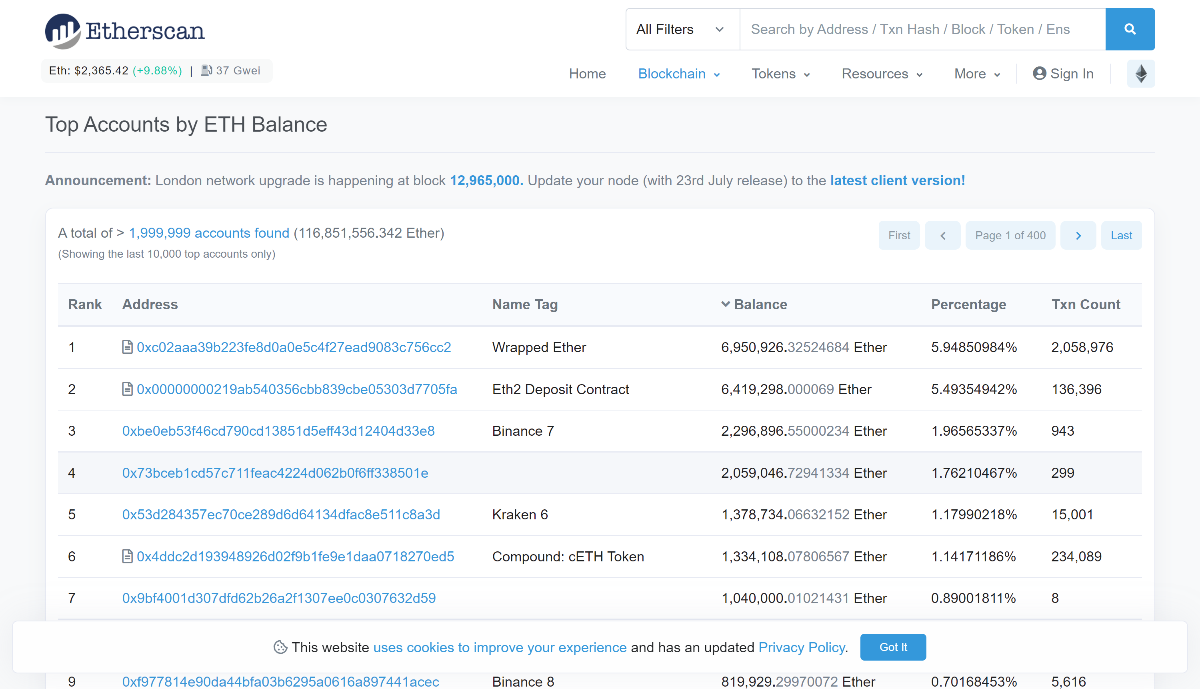Click the gas pump Gwei icon

(206, 71)
